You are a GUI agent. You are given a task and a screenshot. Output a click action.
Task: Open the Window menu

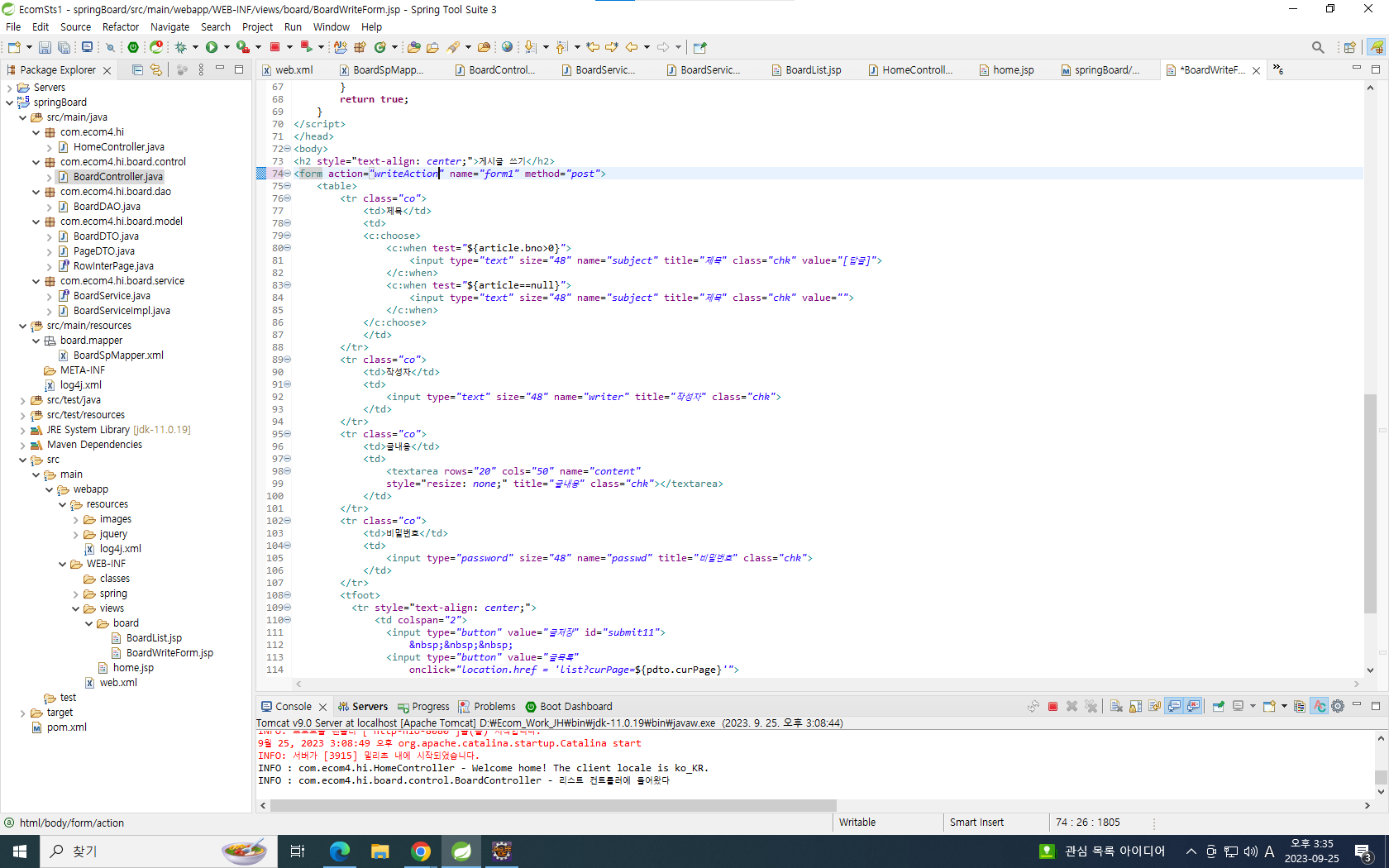332,27
